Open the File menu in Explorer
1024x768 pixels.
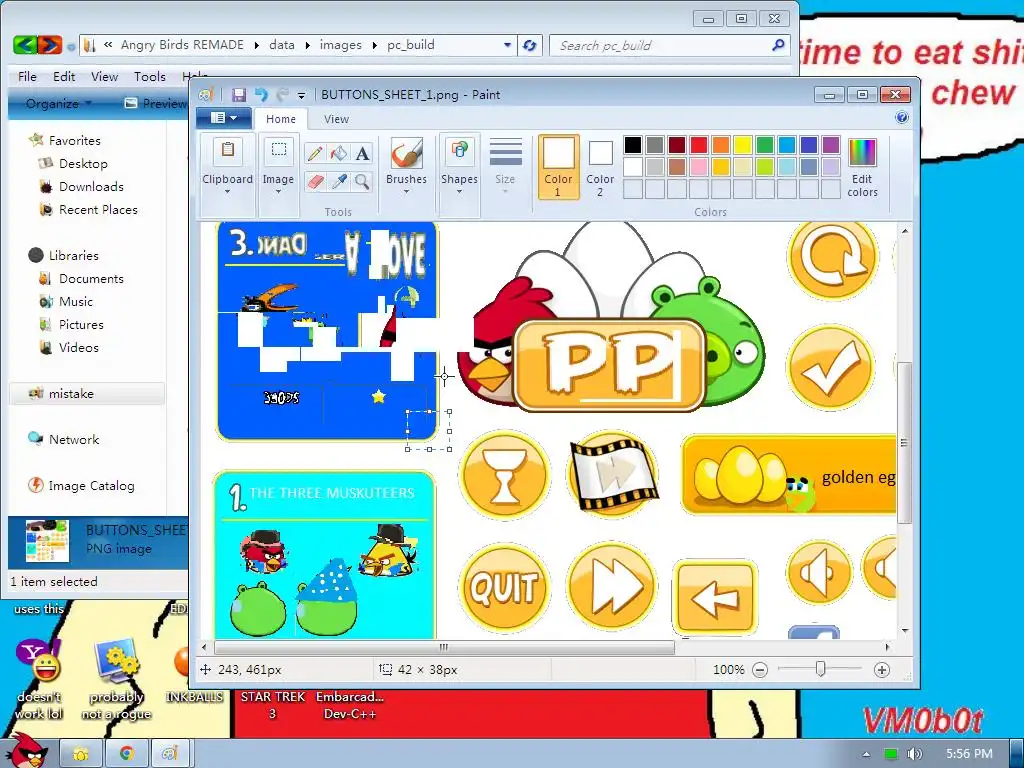(x=27, y=76)
